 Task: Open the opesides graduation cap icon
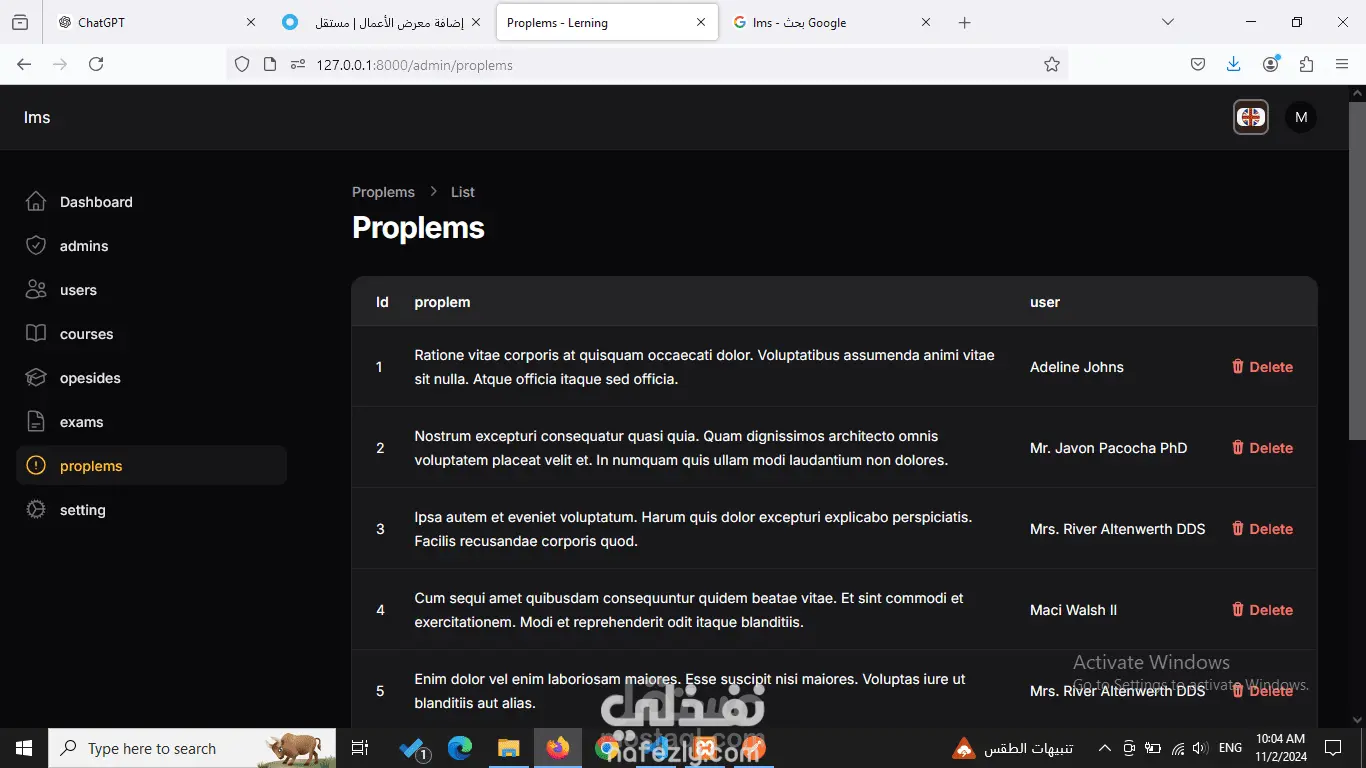36,378
